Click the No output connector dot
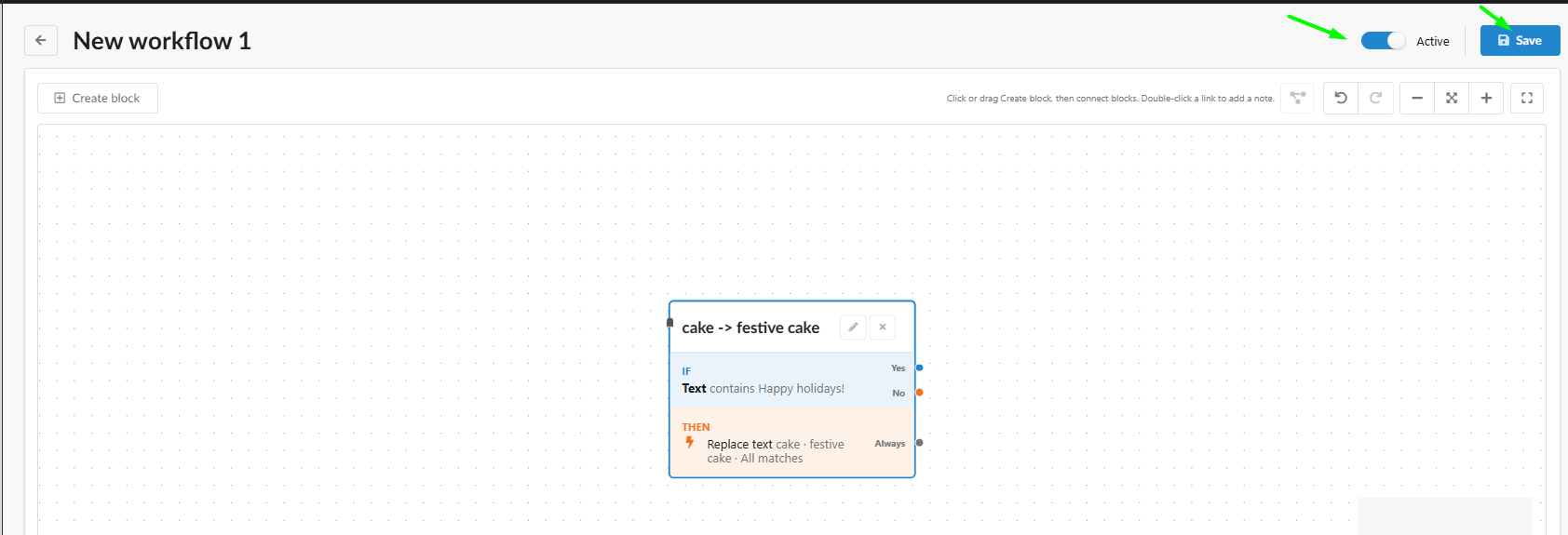 click(919, 393)
